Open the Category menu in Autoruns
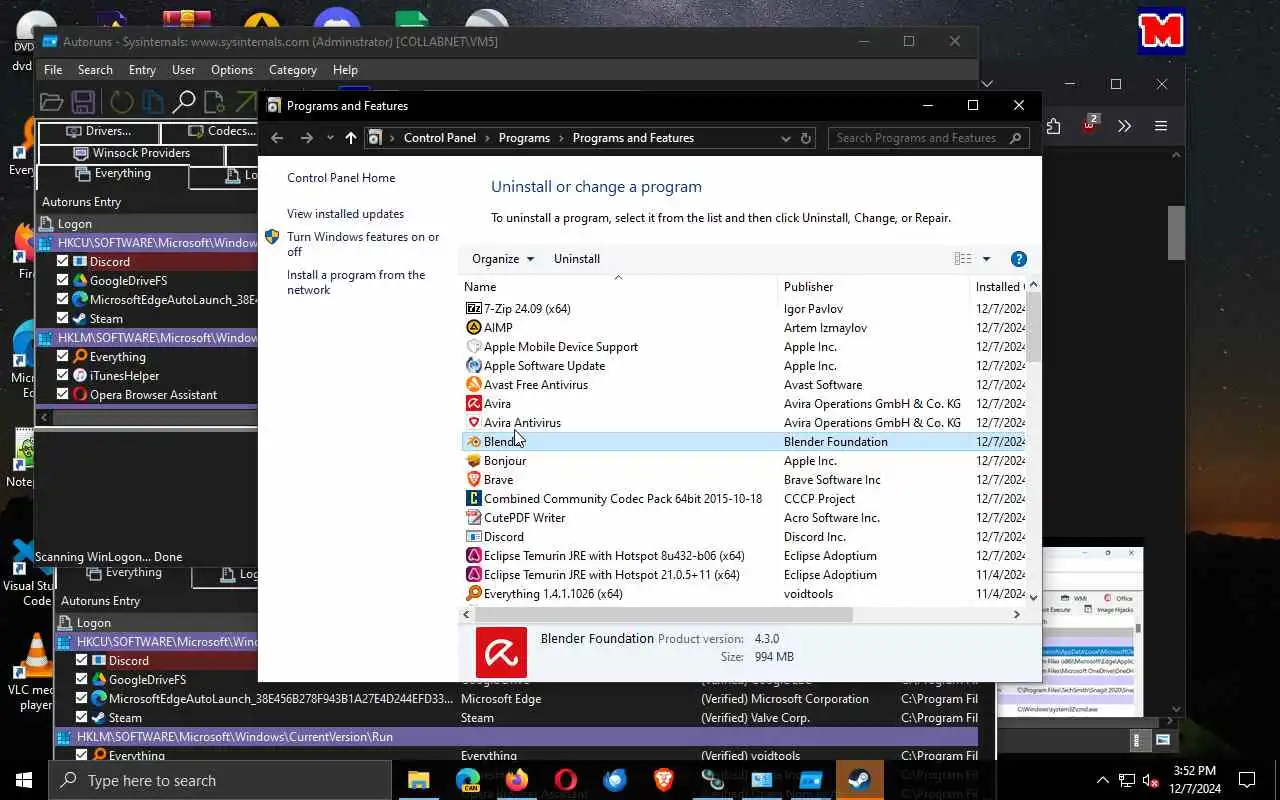 (x=293, y=70)
